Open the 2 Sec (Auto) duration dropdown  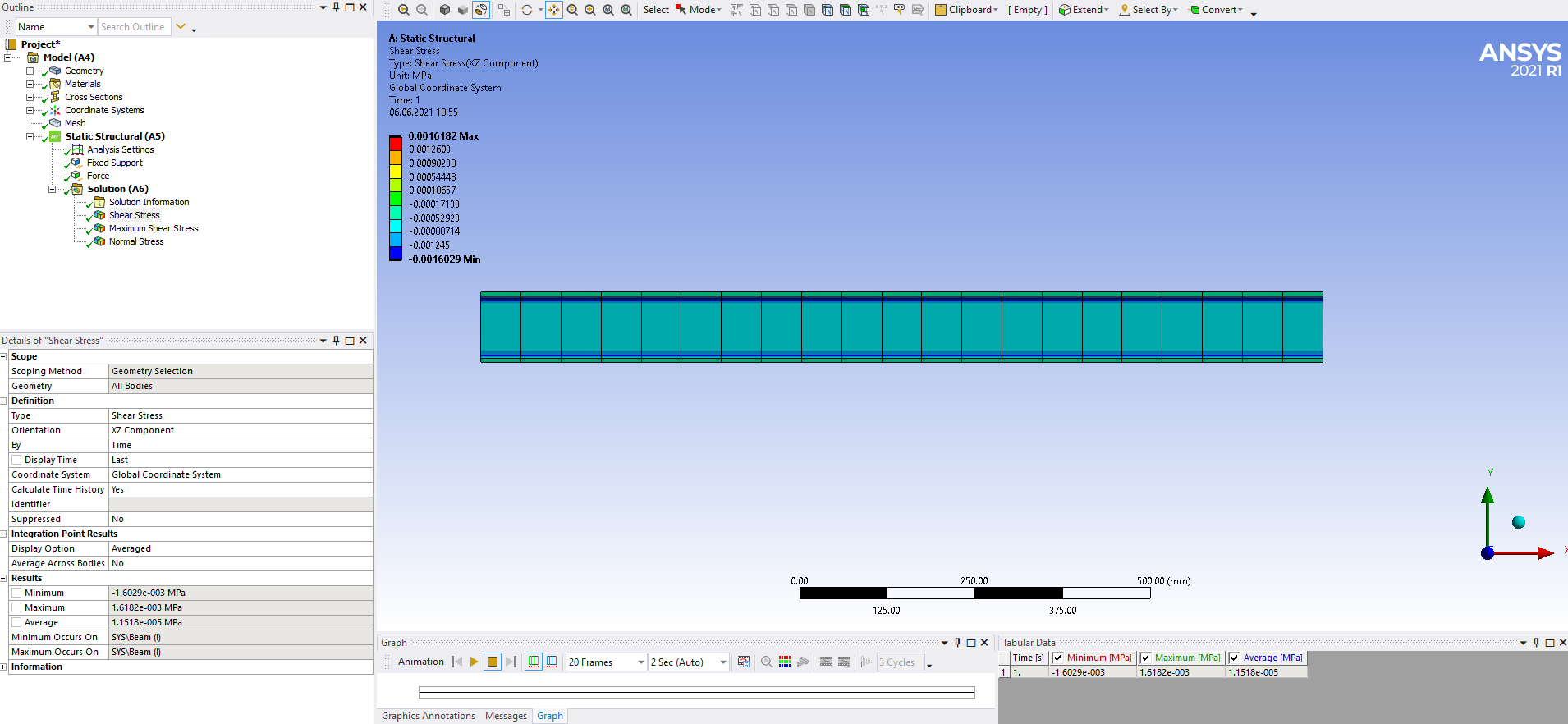coord(688,662)
